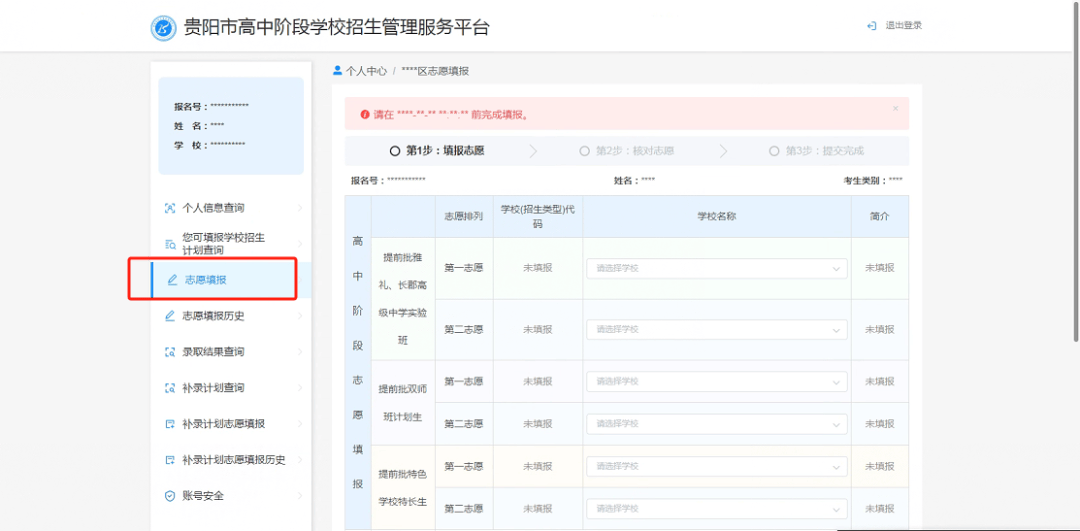
Task: Click the platform logo in the header
Action: (163, 27)
